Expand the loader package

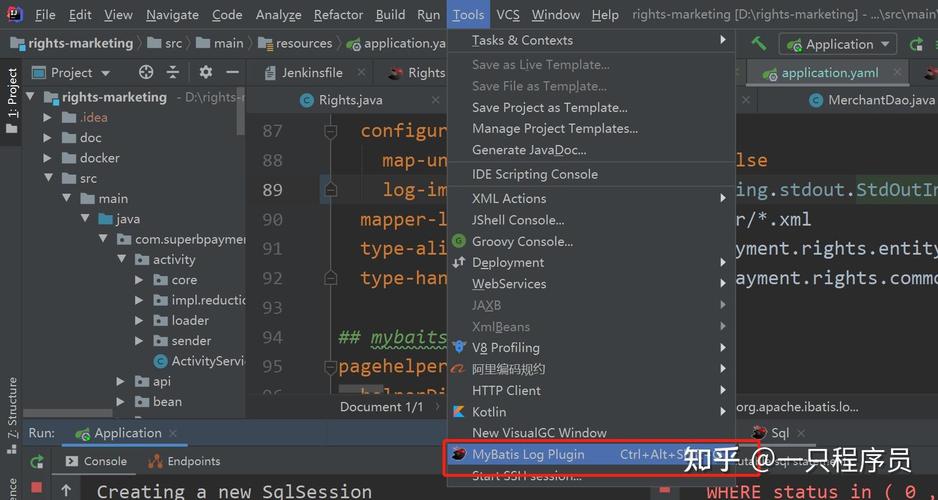tap(139, 321)
